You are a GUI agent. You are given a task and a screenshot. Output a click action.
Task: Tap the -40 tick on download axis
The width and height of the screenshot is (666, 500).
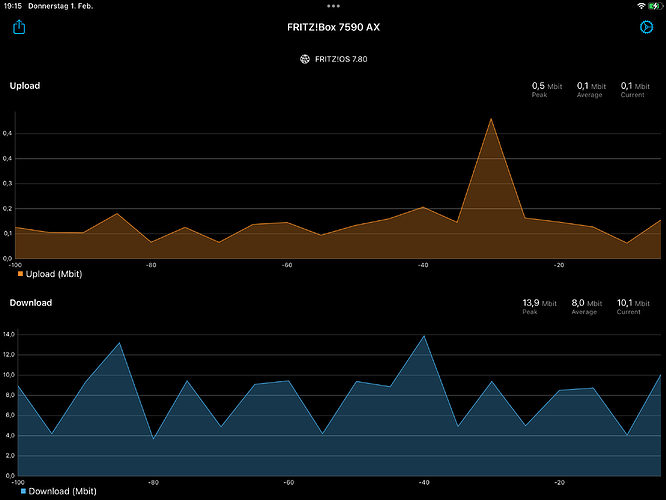(424, 483)
